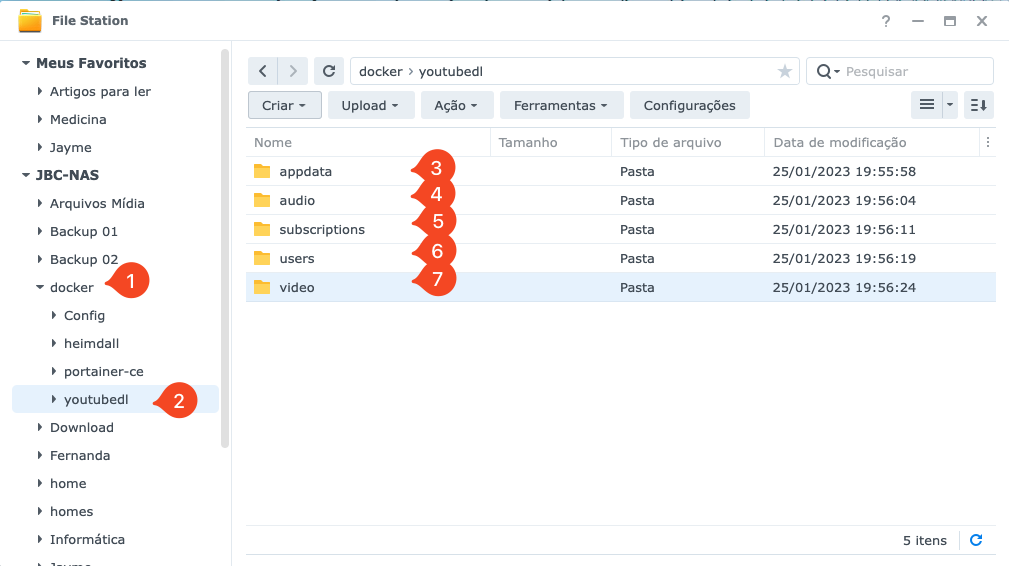Screen dimensions: 1009x566
Task: Expand the Ferramentas dropdown
Action: (561, 105)
